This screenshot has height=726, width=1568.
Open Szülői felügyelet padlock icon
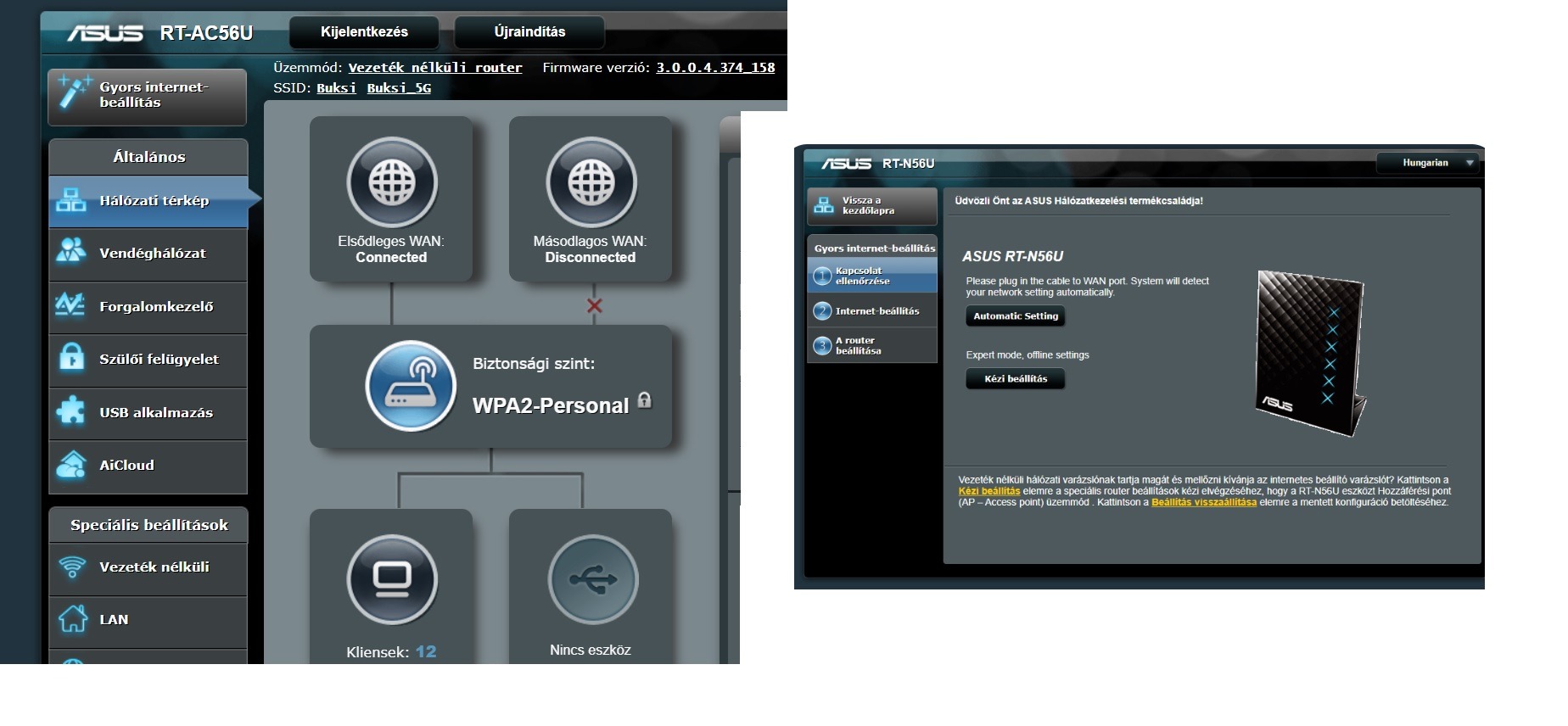coord(71,358)
